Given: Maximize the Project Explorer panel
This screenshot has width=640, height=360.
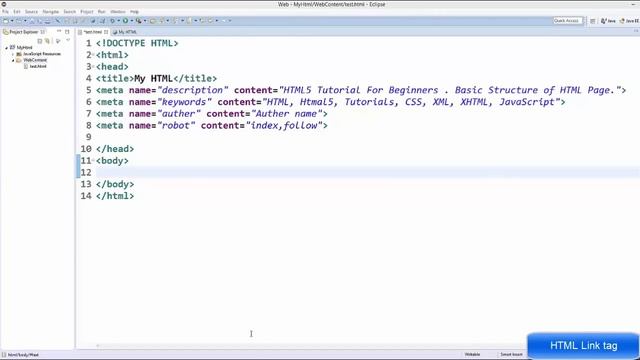Looking at the screenshot, I should click(x=67, y=31).
